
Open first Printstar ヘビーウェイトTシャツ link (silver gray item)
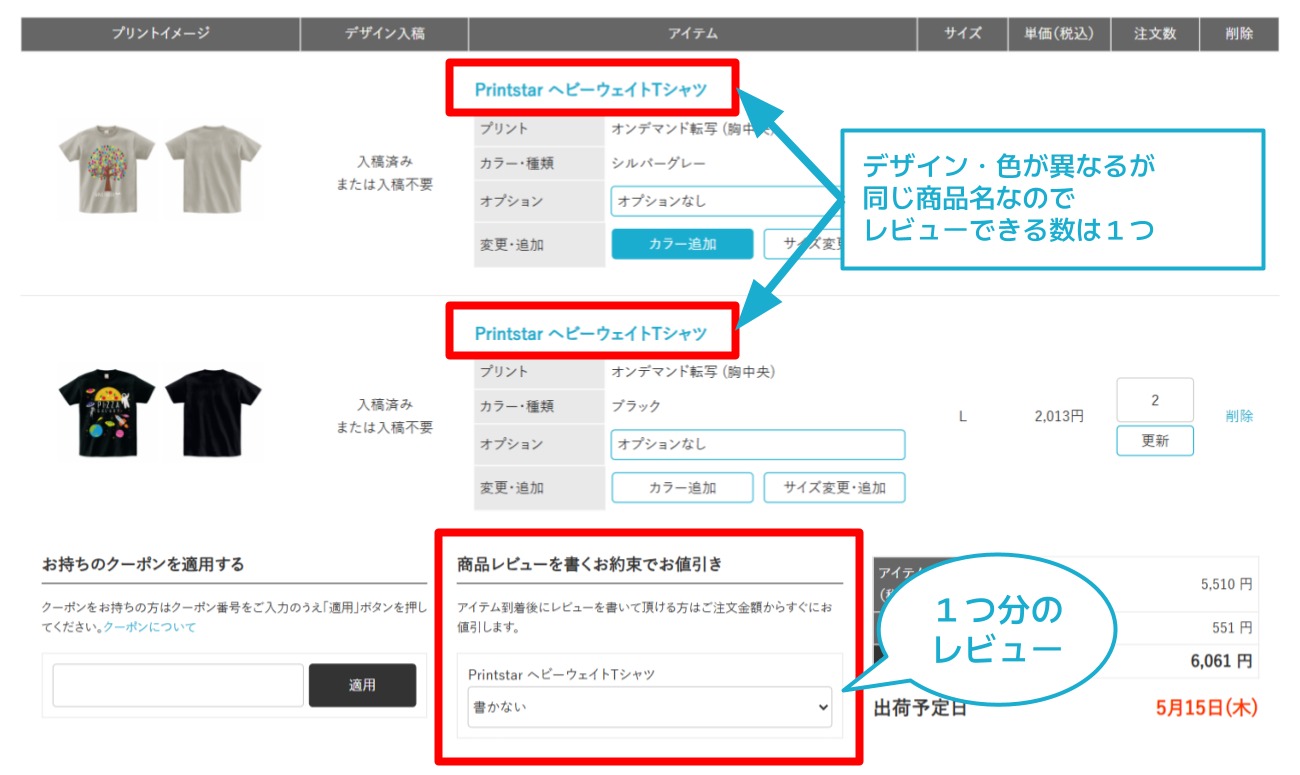(590, 89)
